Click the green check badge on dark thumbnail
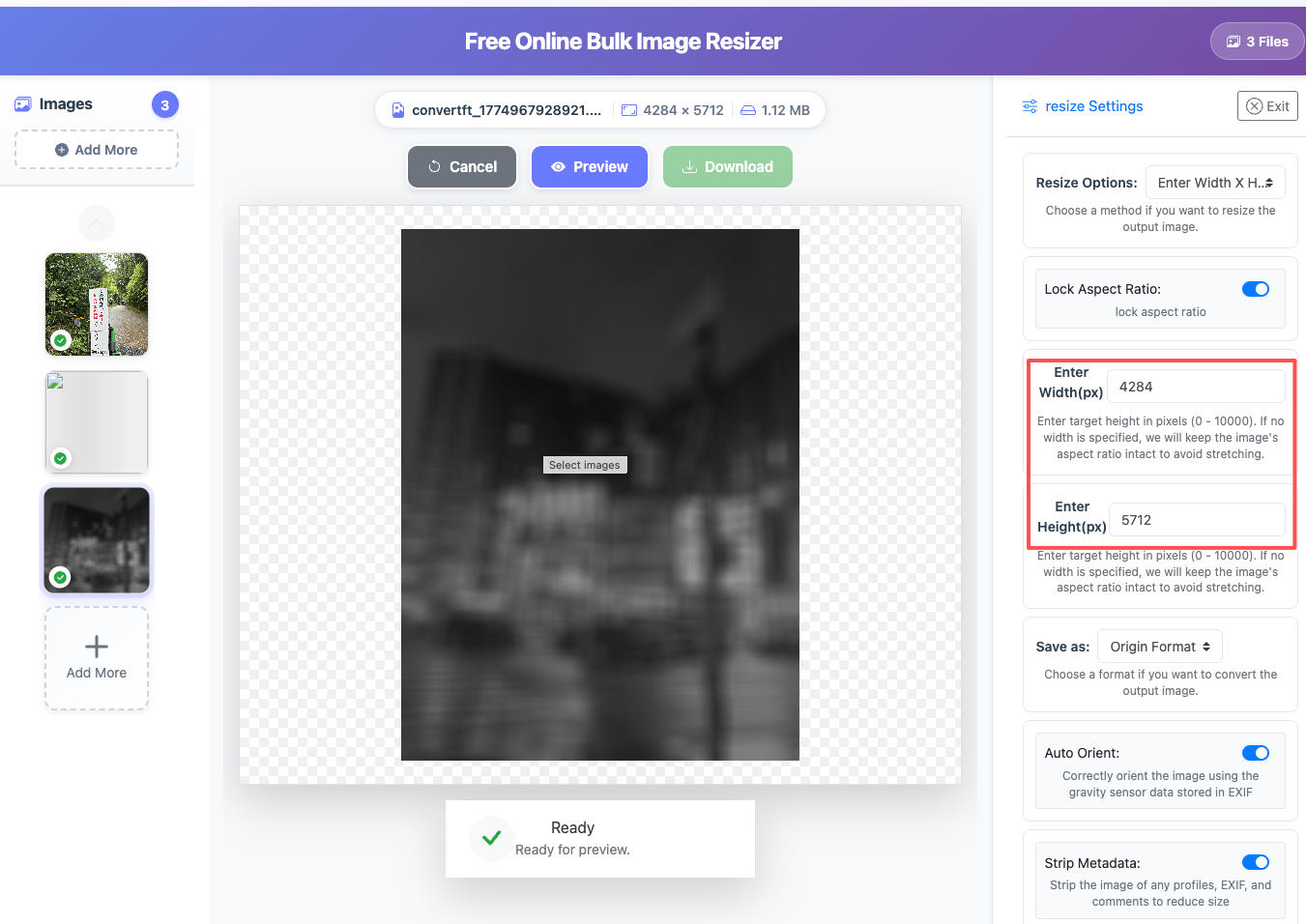 61,577
